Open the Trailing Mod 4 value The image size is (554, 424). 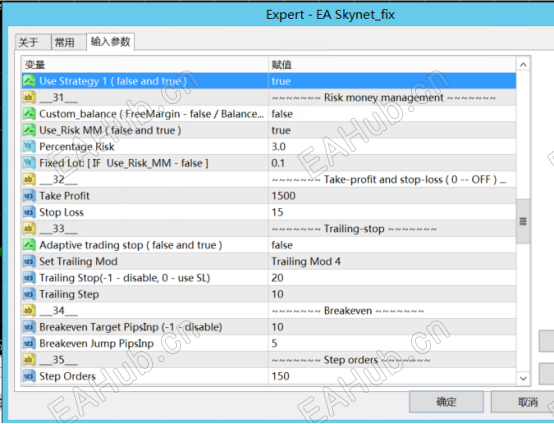coord(392,261)
